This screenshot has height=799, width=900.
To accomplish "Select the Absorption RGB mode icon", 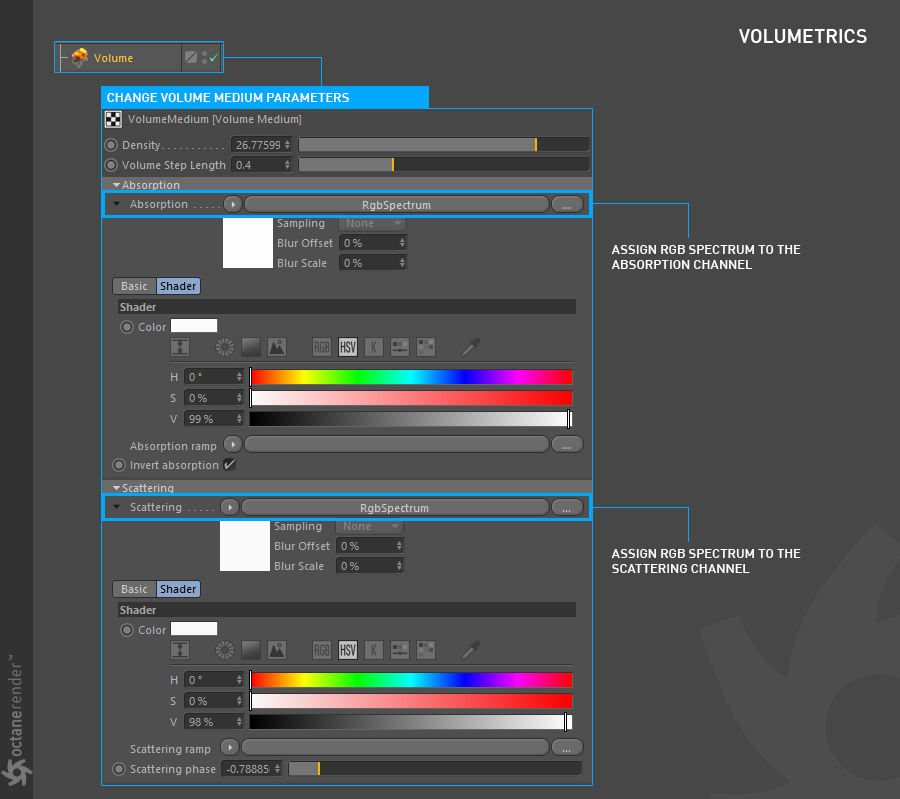I will tap(322, 347).
